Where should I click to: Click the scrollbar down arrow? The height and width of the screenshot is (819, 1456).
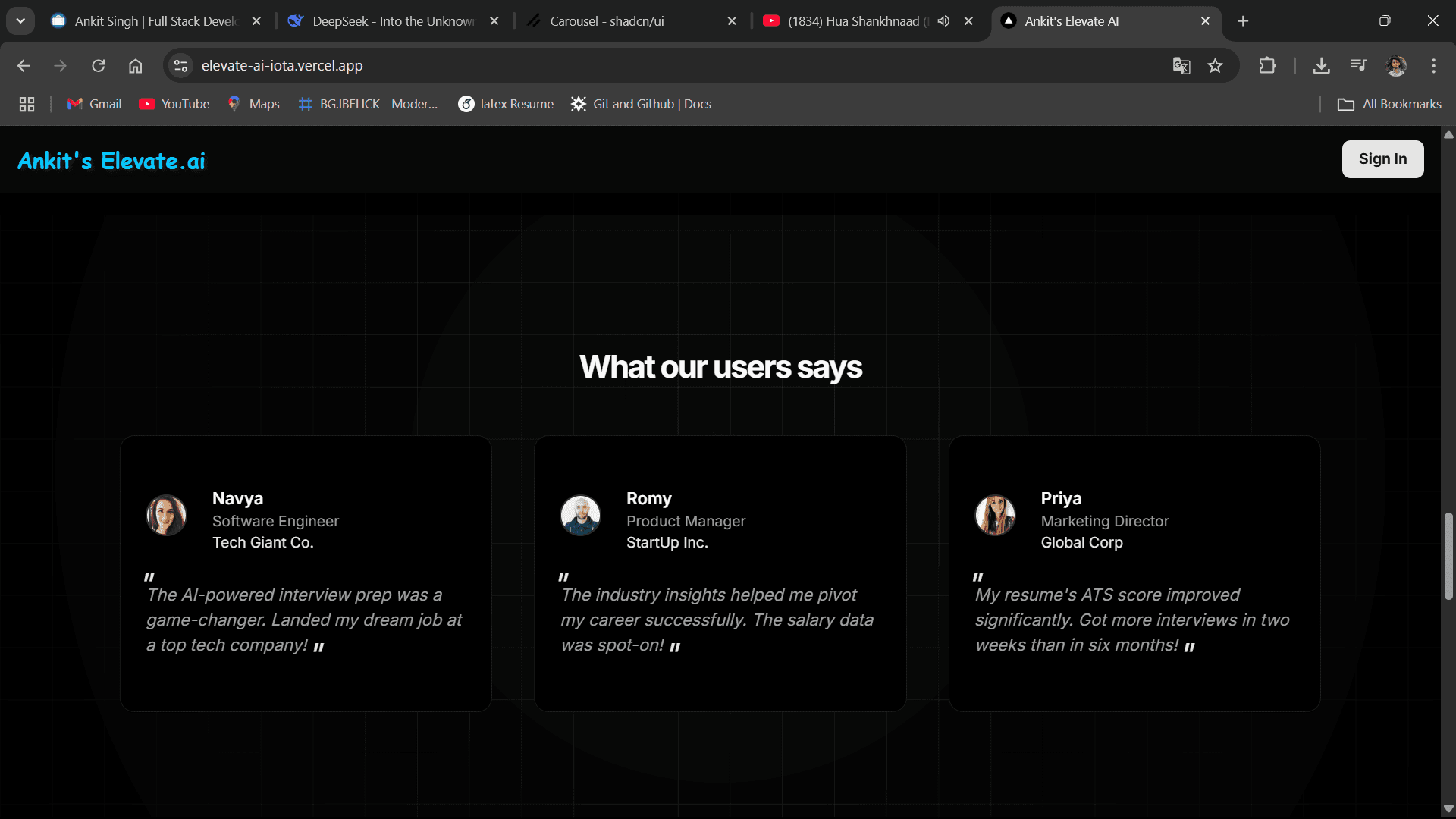1448,809
